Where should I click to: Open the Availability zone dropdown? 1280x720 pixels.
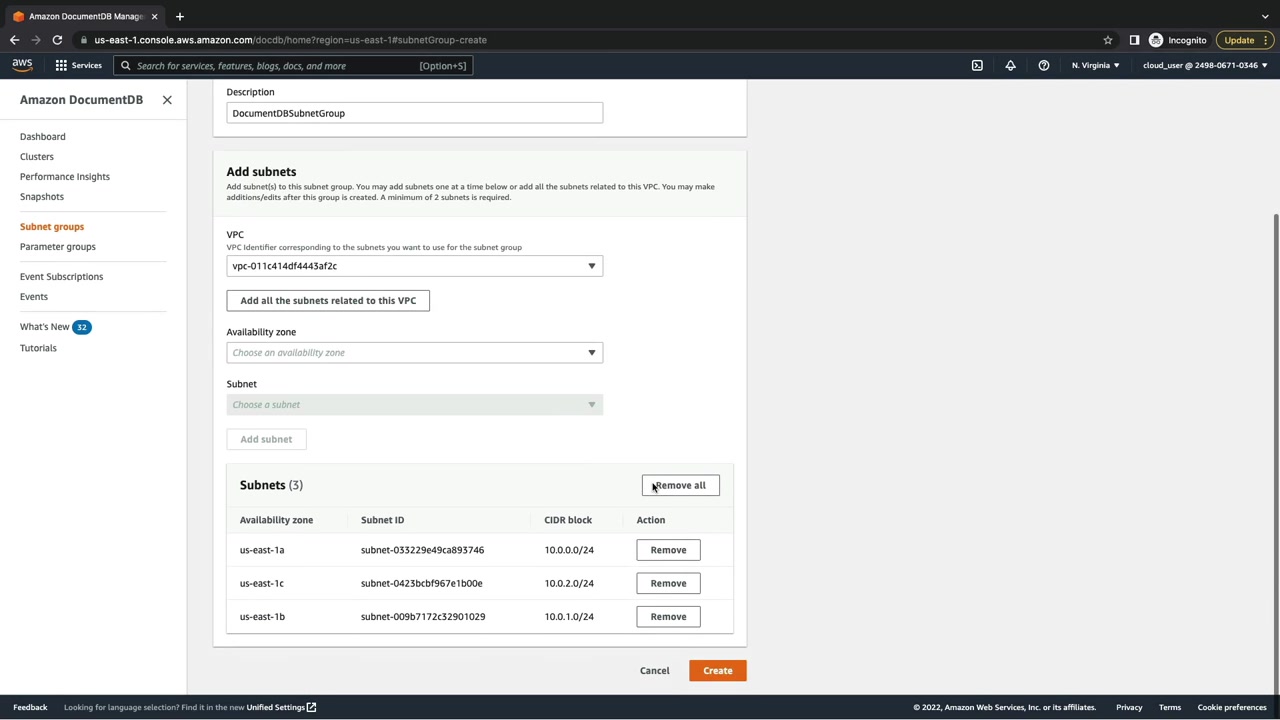[x=414, y=353]
